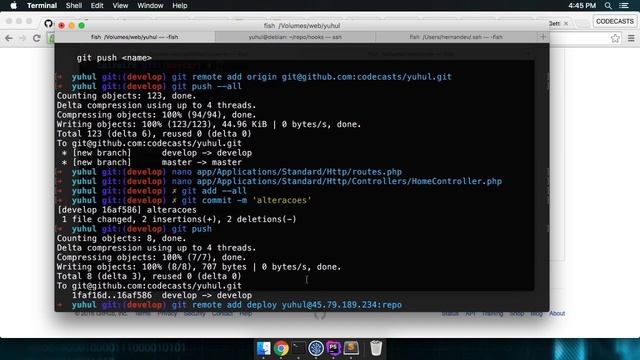Switch to the 'fish /Volumes/web/yuhul' terminal tab
640x360 pixels.
135,37
